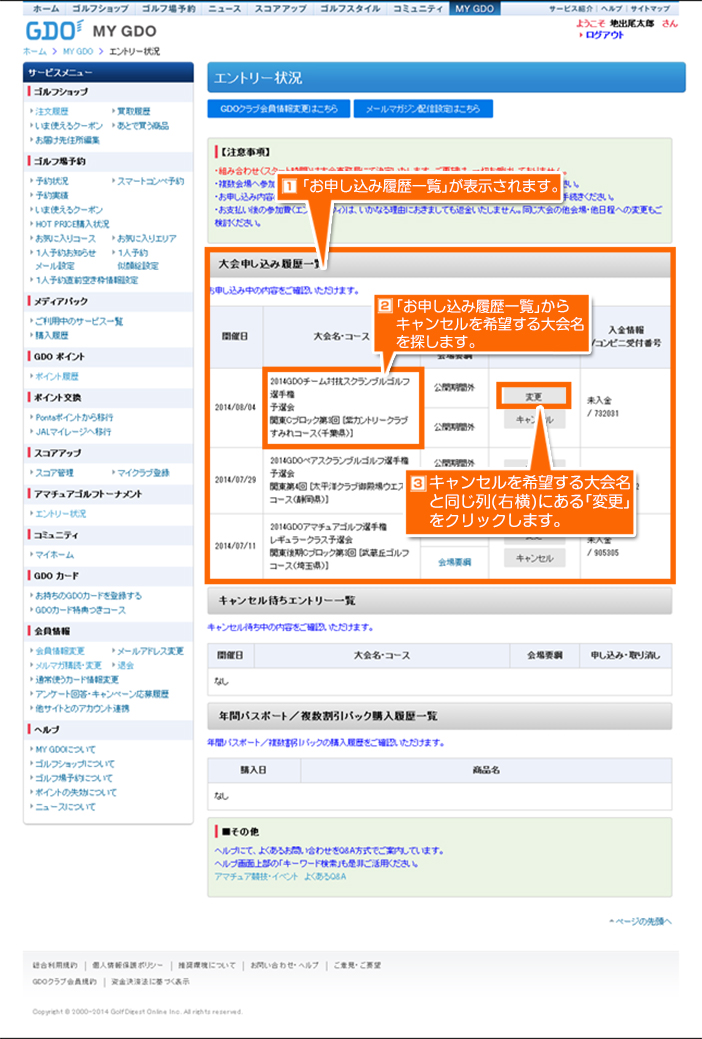Open ポイントの失効について help link
The width and height of the screenshot is (702, 1039).
[75, 793]
